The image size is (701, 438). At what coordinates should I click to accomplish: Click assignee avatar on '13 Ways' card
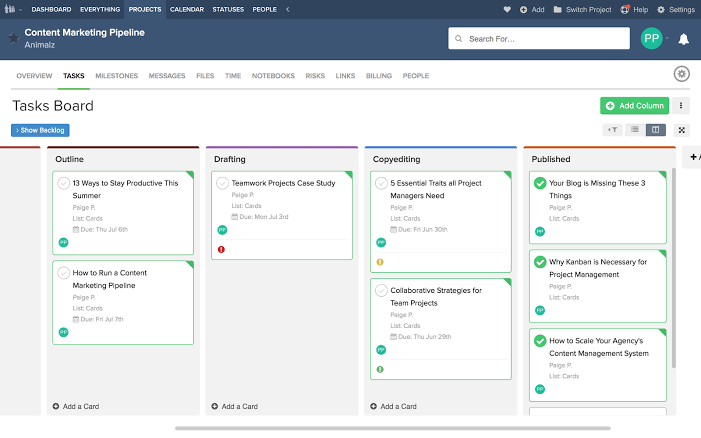click(x=63, y=243)
